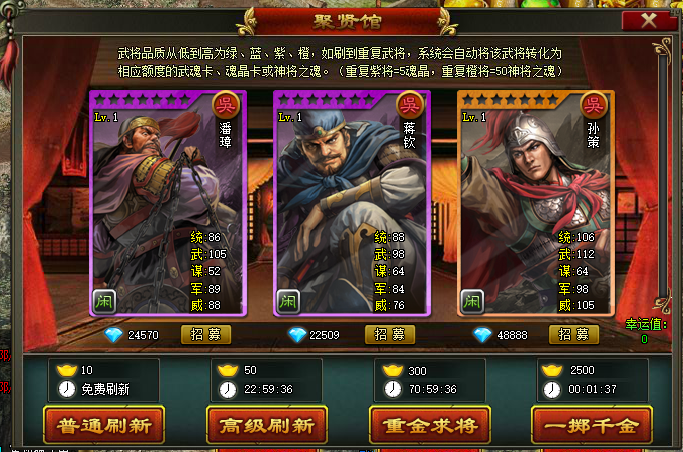The image size is (683, 452).
Task: Click the gold ingot icon beside 2500
Action: (x=552, y=370)
